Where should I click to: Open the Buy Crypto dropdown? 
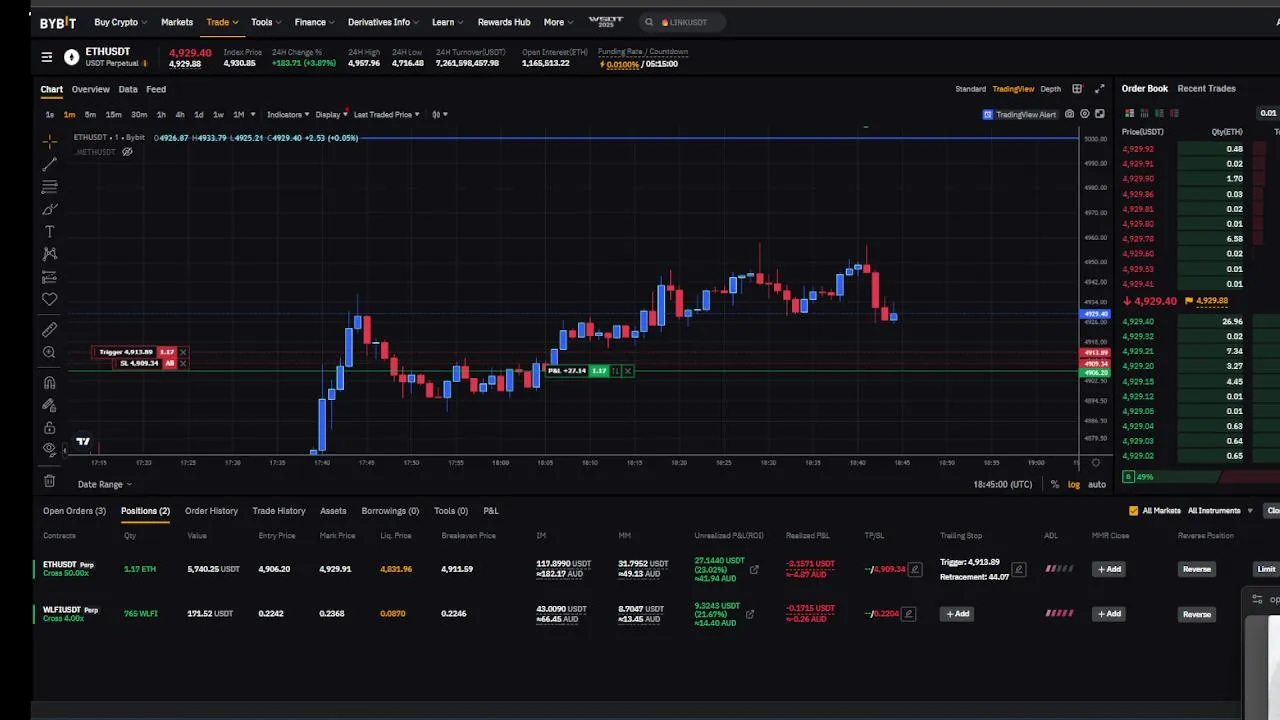(x=120, y=22)
